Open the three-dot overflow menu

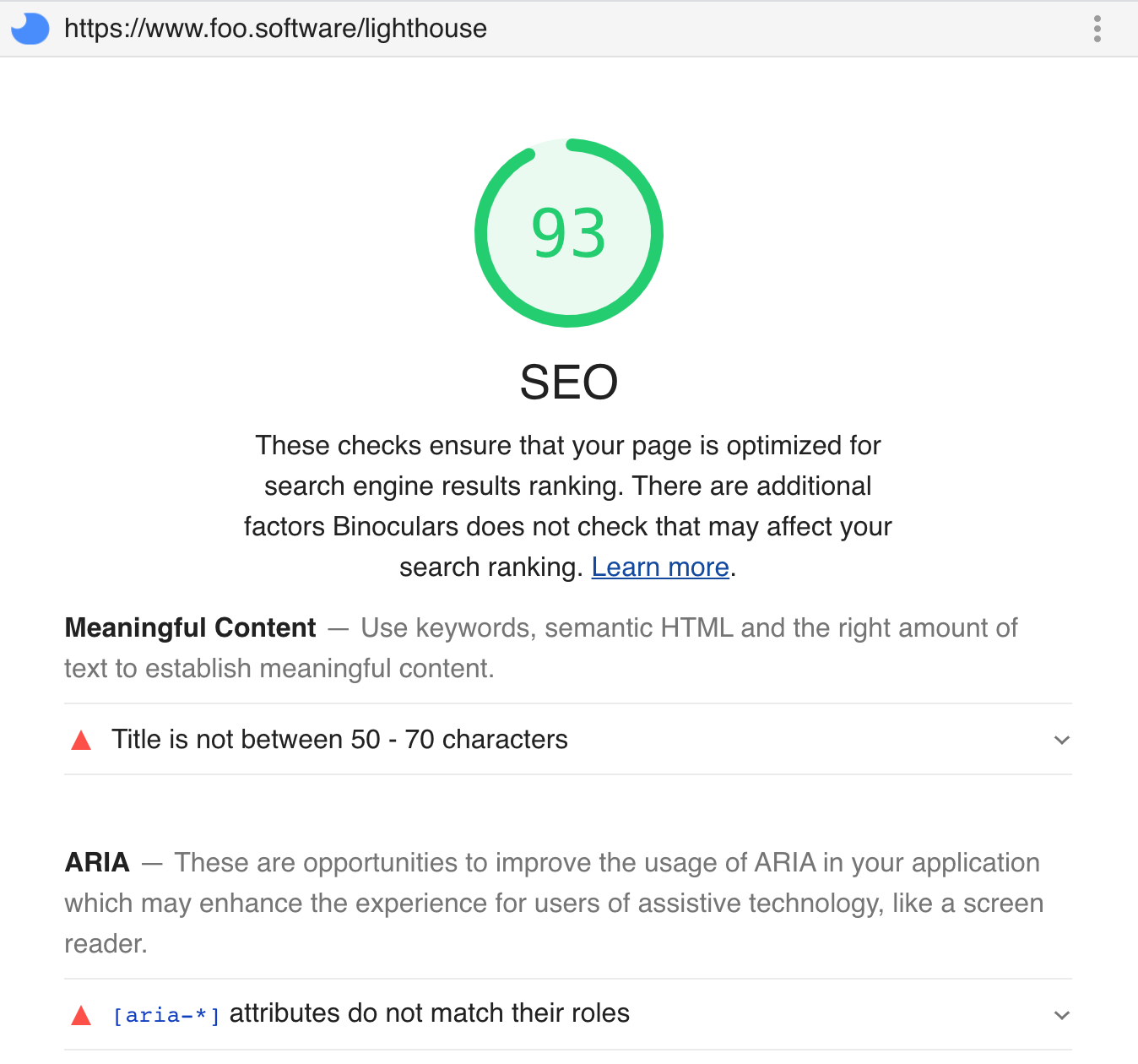1097,28
